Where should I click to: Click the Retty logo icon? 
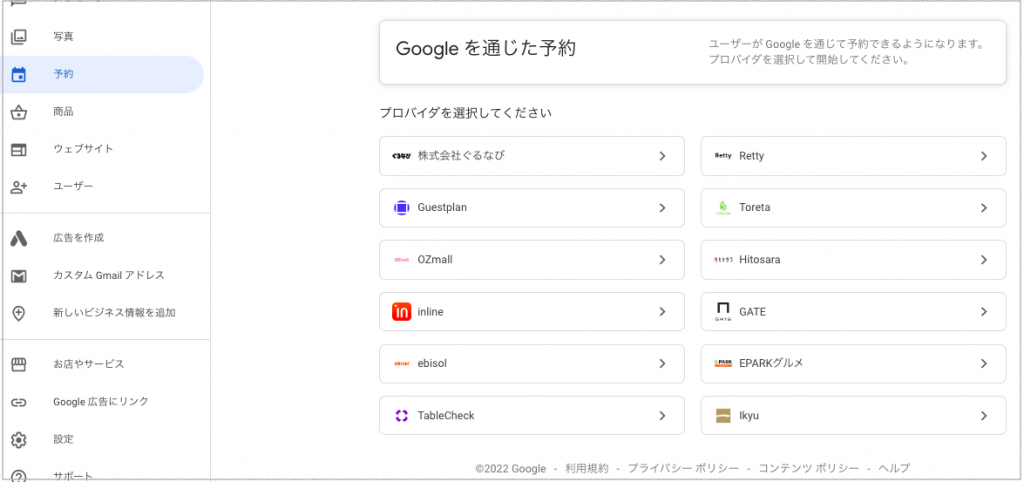[x=723, y=156]
